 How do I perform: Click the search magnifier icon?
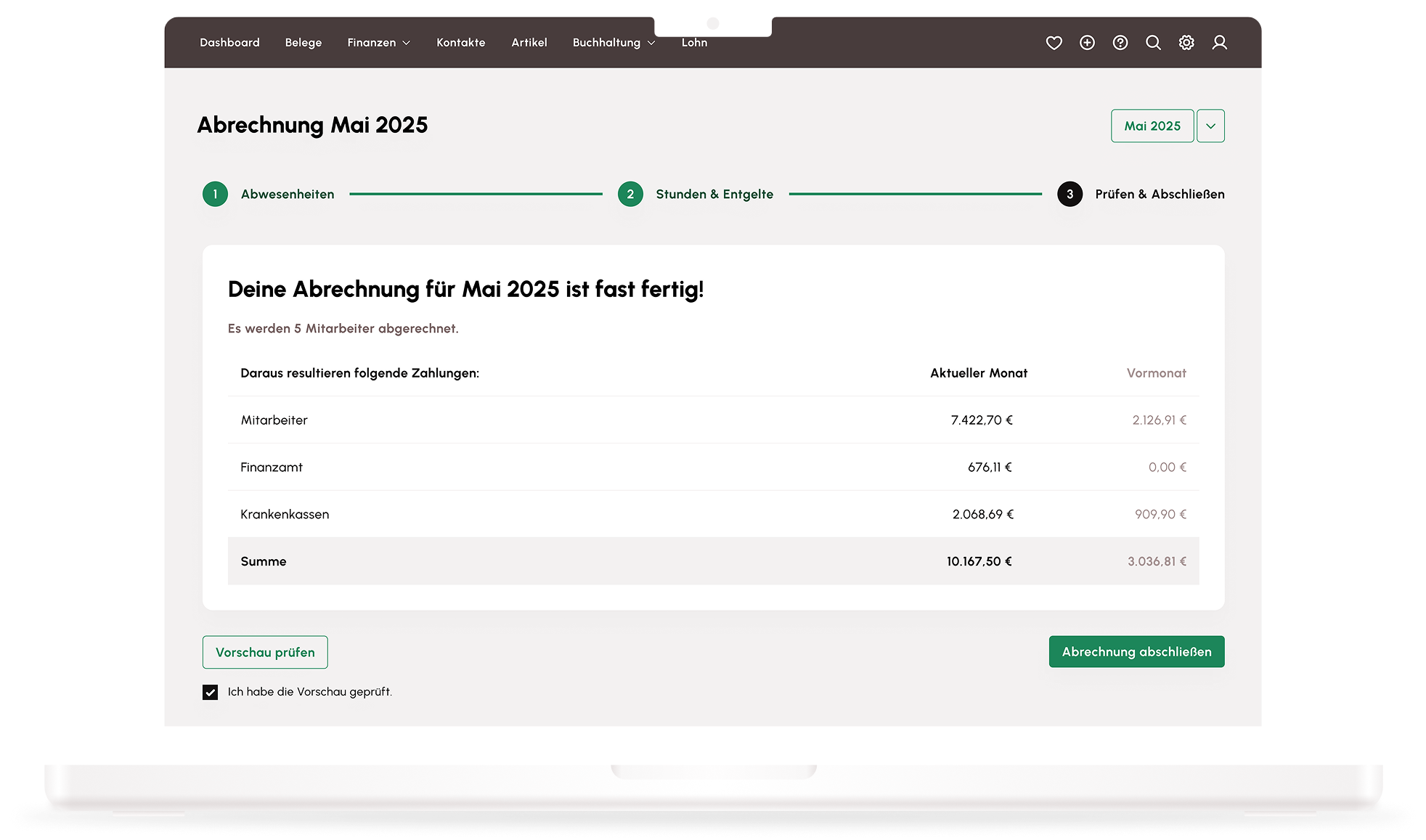click(1153, 43)
